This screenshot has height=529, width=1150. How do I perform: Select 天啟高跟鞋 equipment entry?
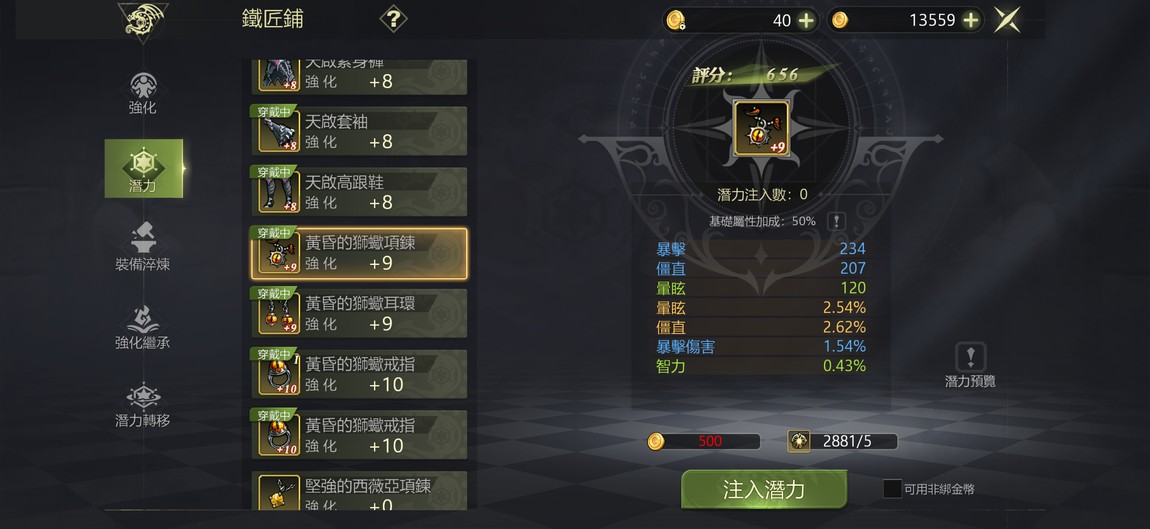(359, 191)
